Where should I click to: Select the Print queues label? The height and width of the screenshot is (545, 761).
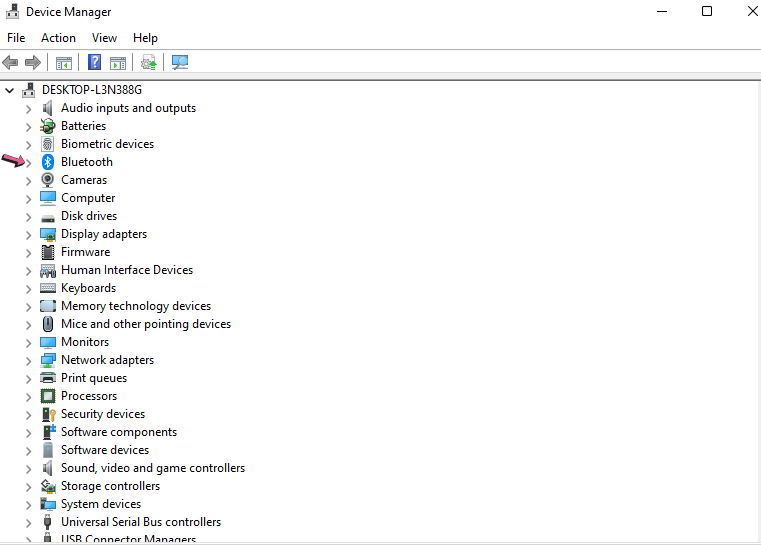(x=94, y=378)
